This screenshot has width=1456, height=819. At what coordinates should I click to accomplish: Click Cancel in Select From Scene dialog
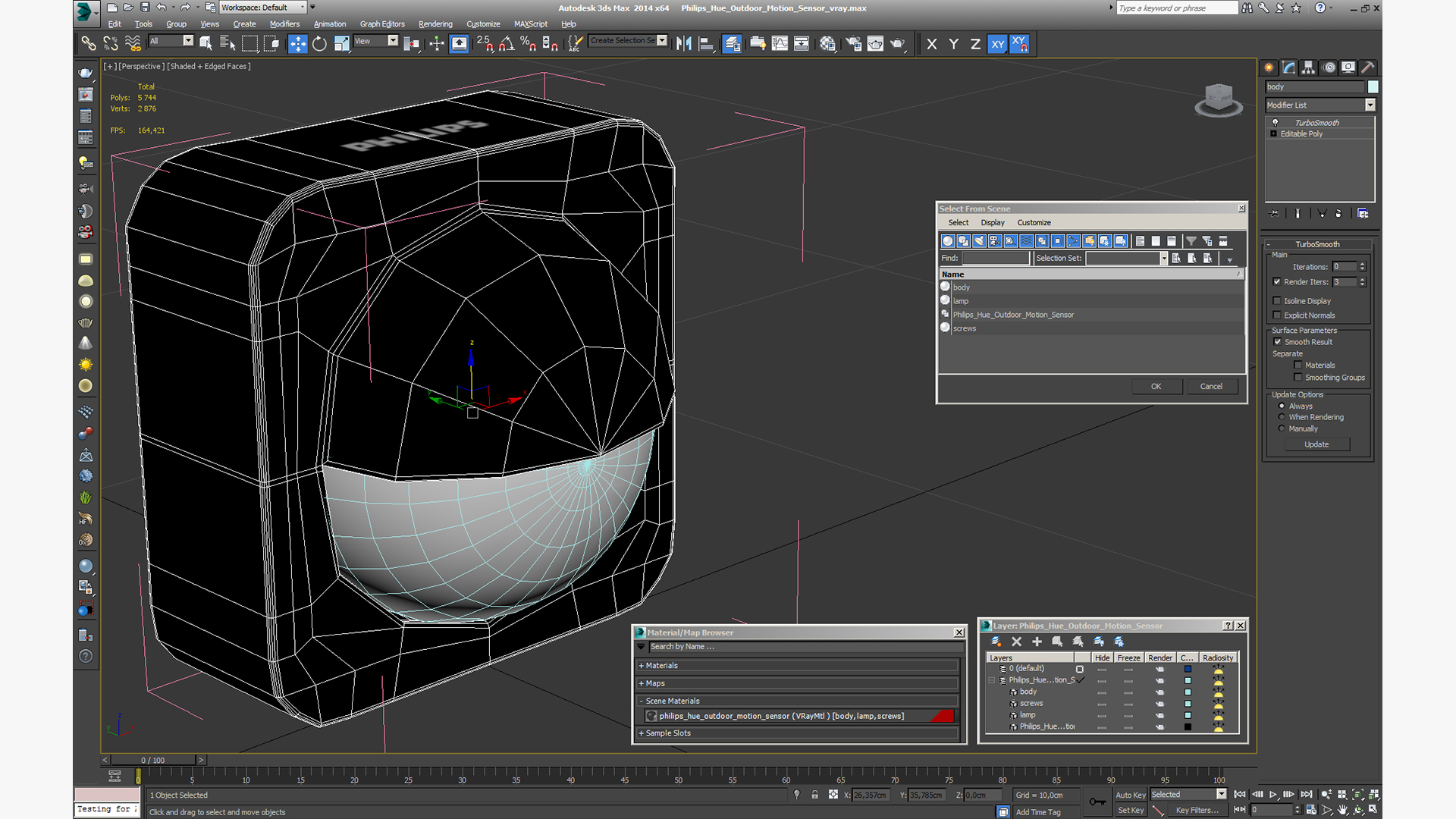(x=1211, y=386)
